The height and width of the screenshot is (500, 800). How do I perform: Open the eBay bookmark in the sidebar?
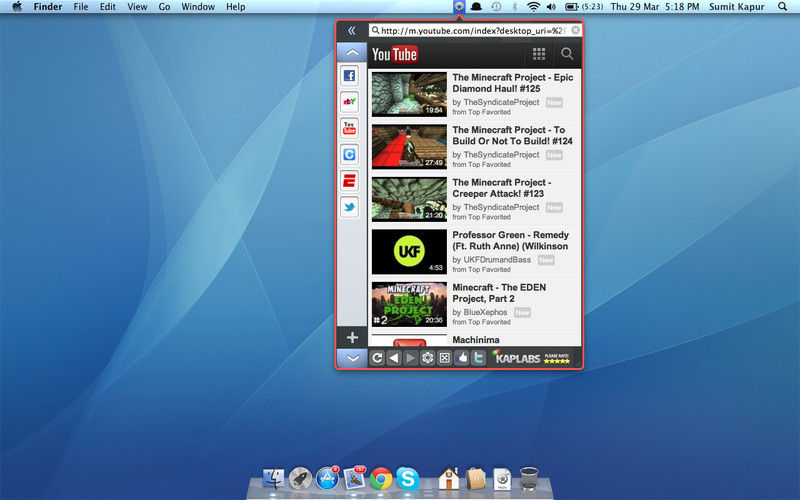tap(349, 102)
